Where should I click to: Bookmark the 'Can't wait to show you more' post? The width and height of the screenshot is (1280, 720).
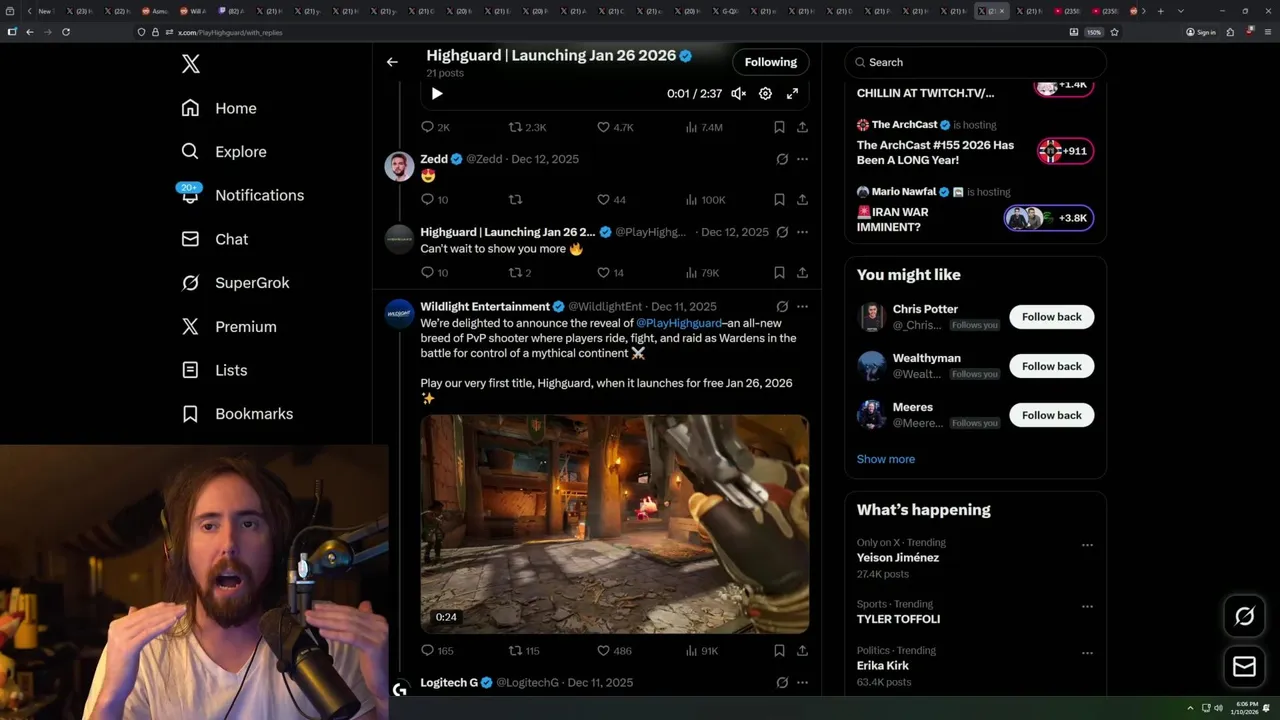click(x=779, y=272)
